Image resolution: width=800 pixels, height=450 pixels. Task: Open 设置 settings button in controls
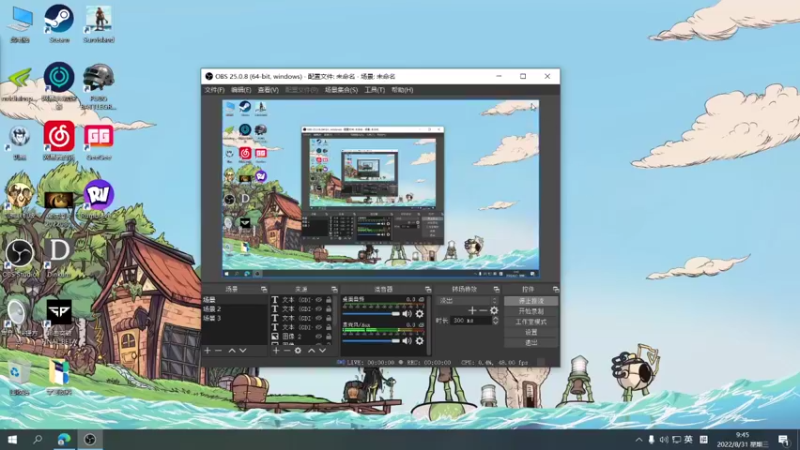tap(531, 332)
